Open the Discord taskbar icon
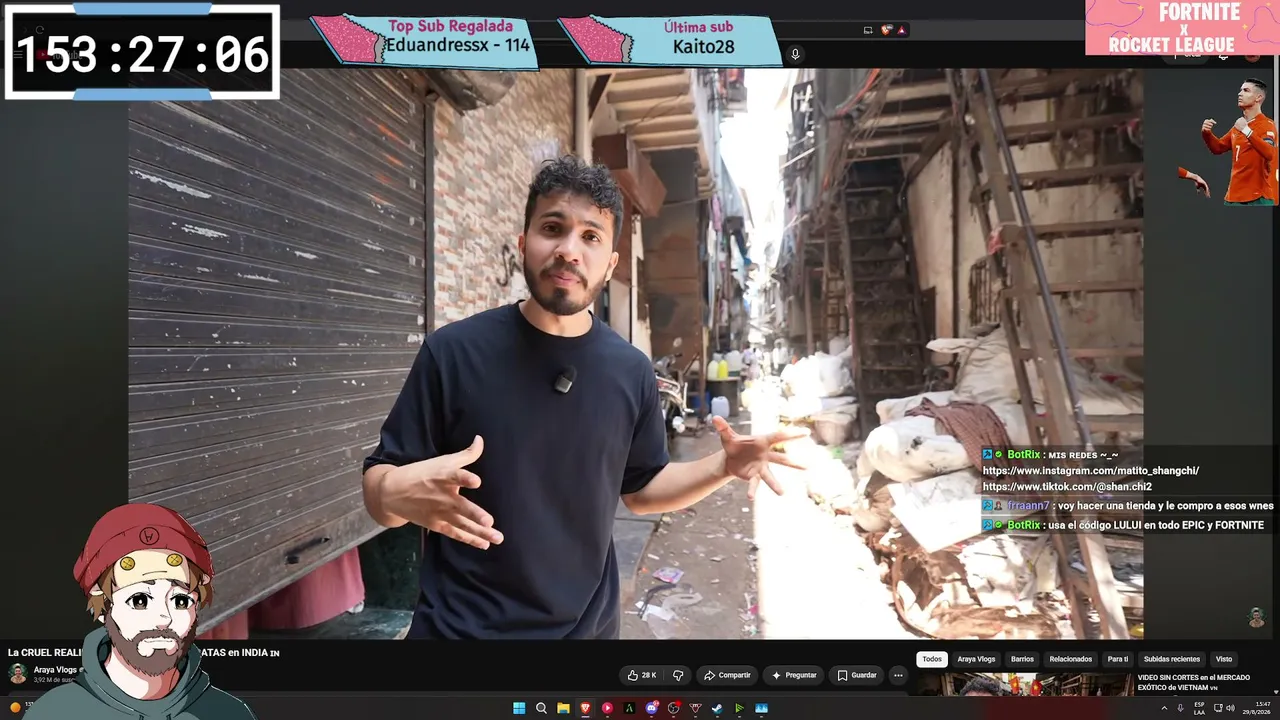This screenshot has height=720, width=1280. [651, 708]
